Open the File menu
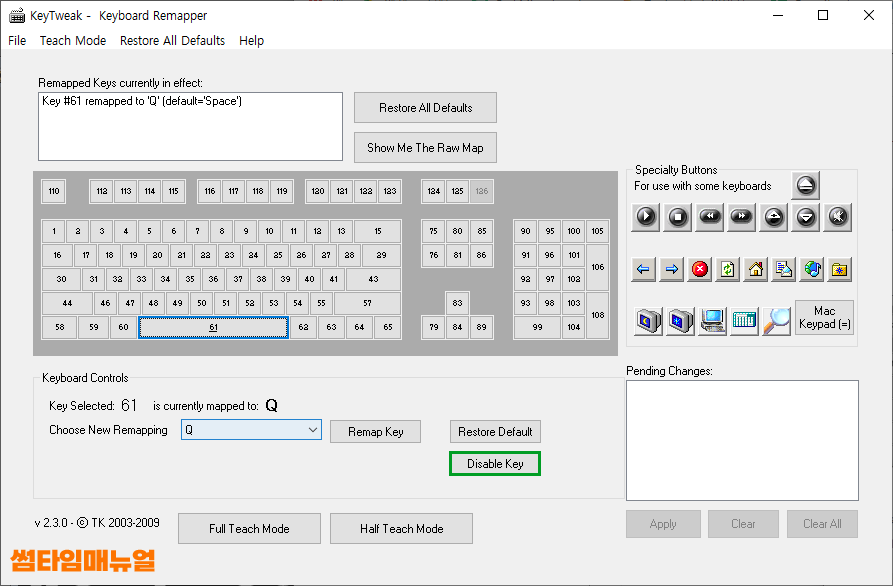 pyautogui.click(x=17, y=40)
